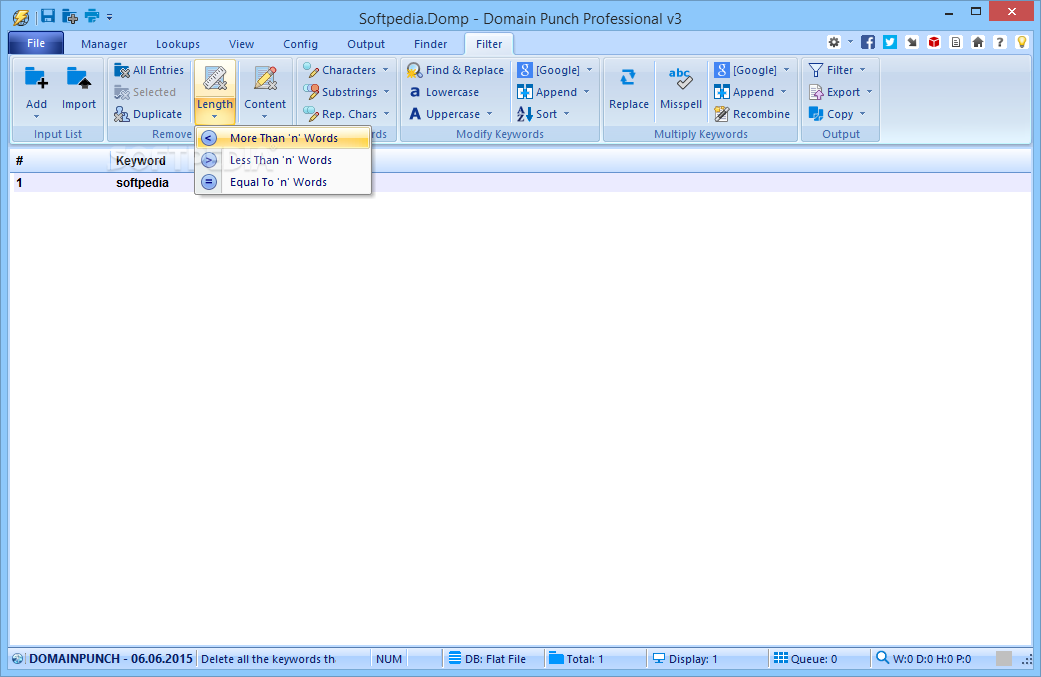The width and height of the screenshot is (1041, 677).
Task: Remove Duplicate keywords
Action: [x=148, y=114]
